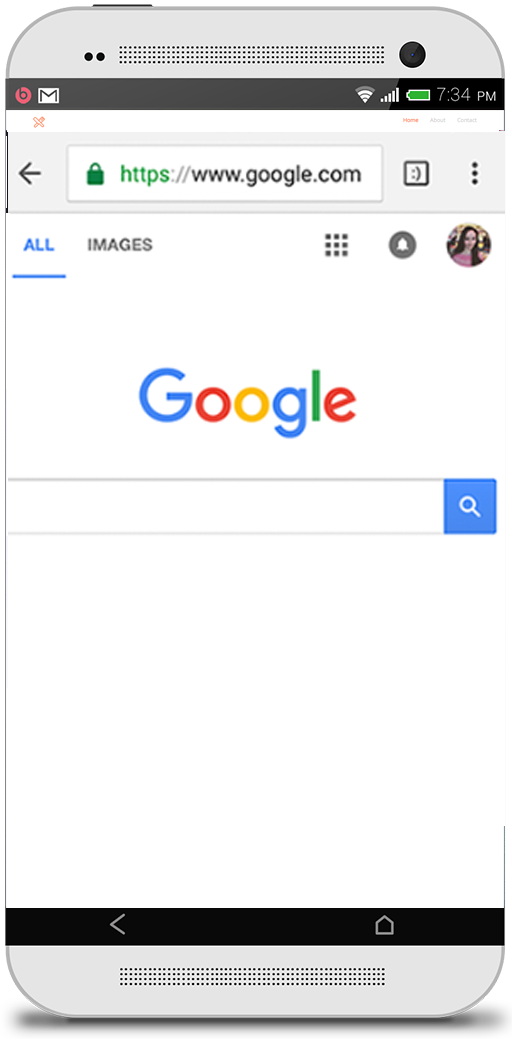
Task: Click the notifications bell icon
Action: [x=402, y=245]
